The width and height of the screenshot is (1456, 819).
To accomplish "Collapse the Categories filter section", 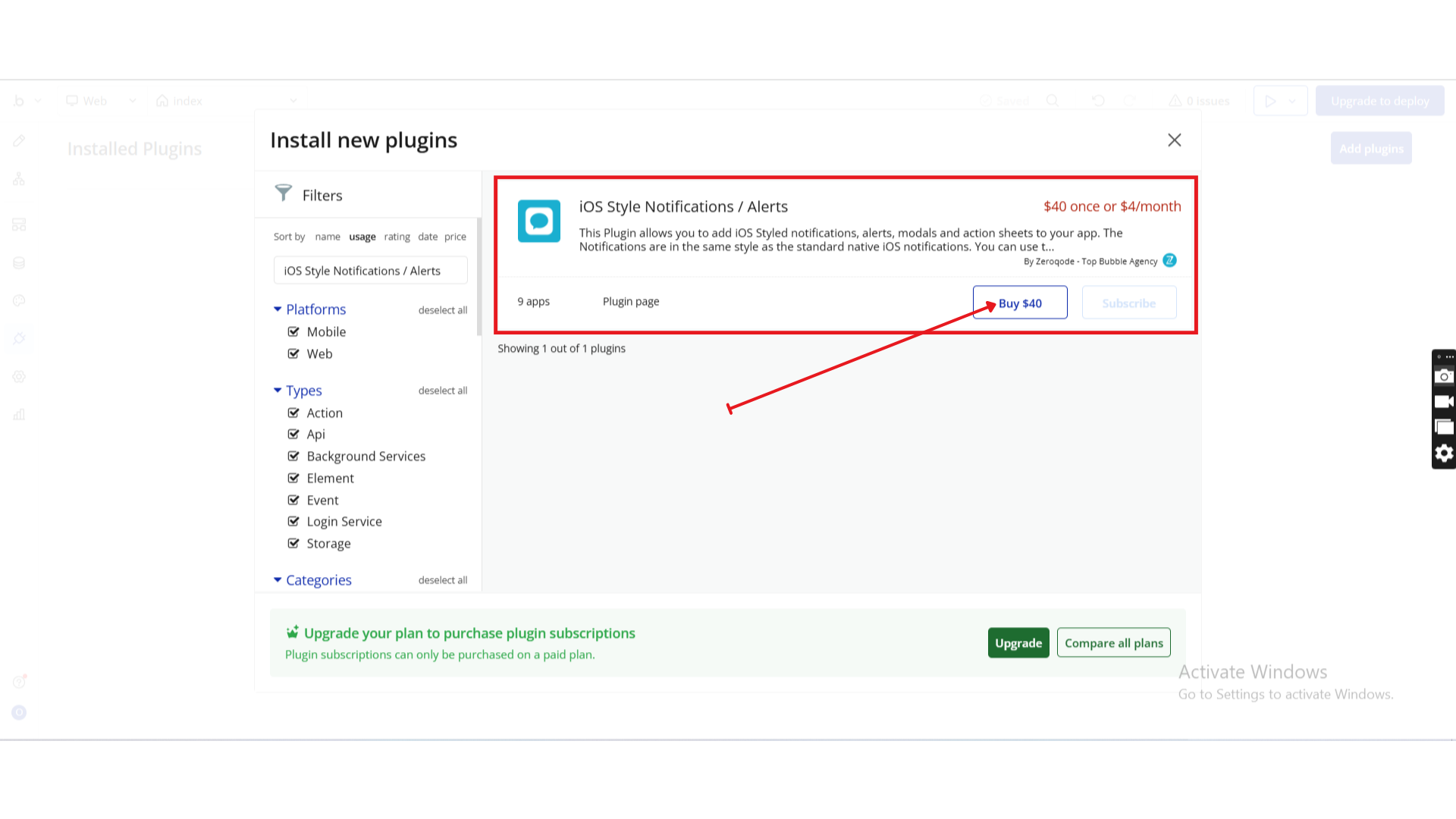I will pyautogui.click(x=278, y=580).
